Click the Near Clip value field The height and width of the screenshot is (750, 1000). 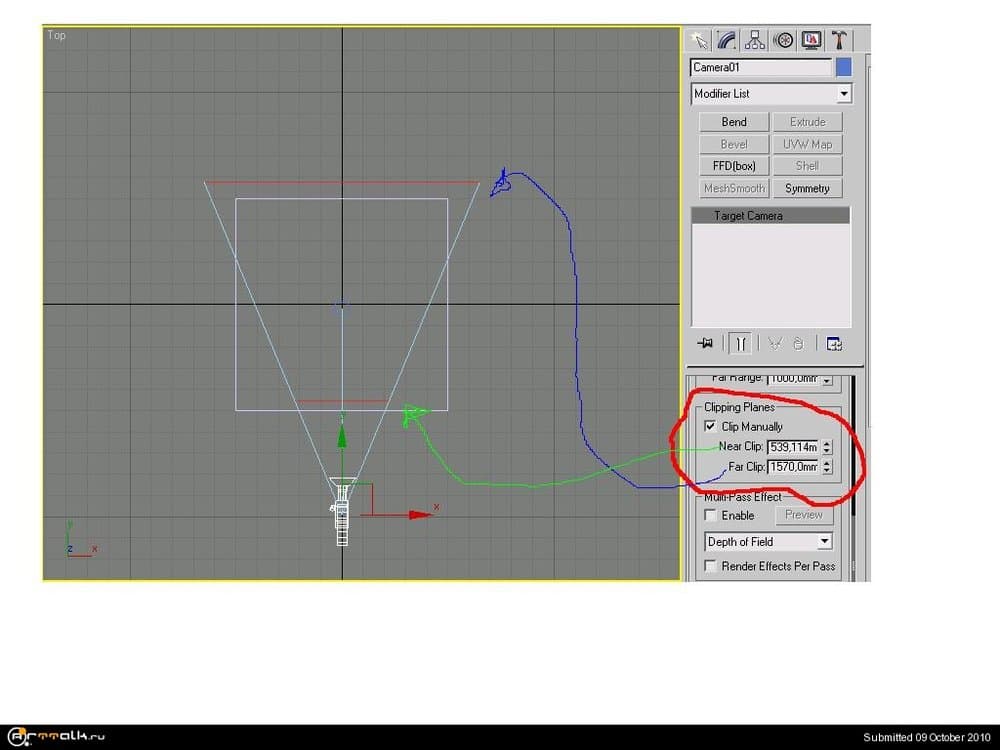click(793, 447)
